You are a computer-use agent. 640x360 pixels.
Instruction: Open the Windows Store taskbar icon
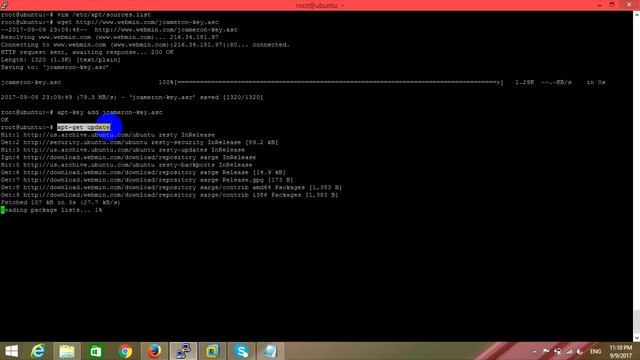click(x=96, y=351)
